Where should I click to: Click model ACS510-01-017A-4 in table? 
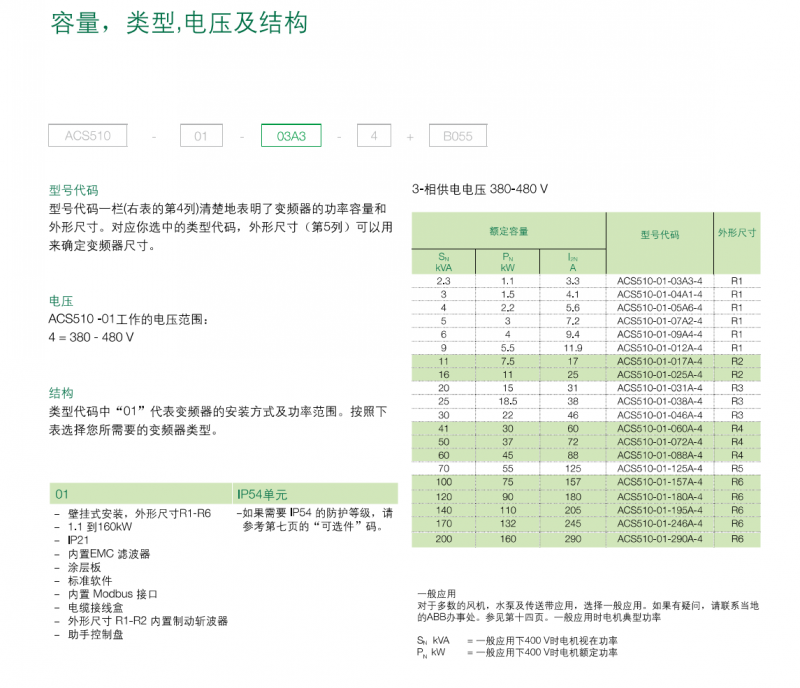point(659,361)
